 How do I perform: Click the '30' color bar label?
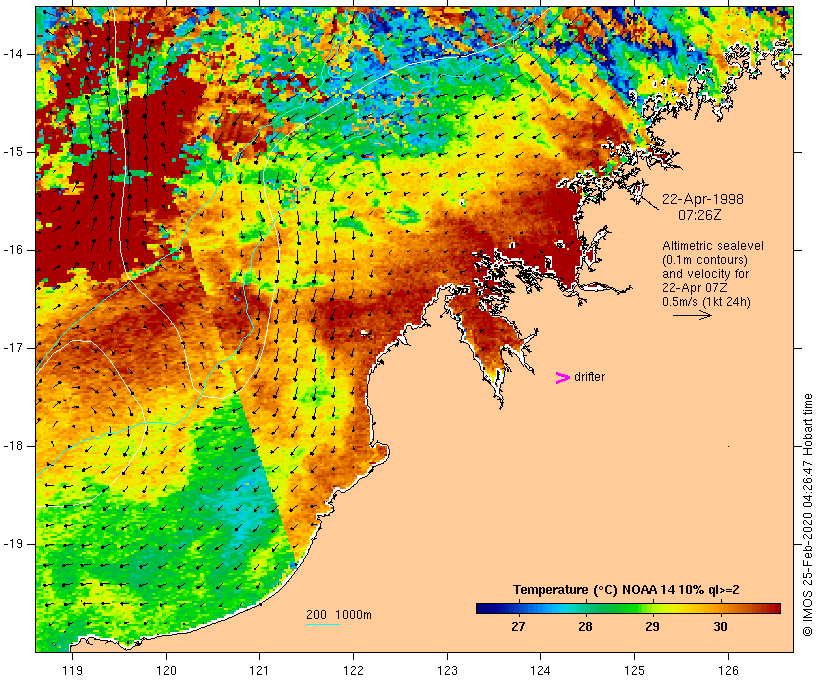(720, 626)
